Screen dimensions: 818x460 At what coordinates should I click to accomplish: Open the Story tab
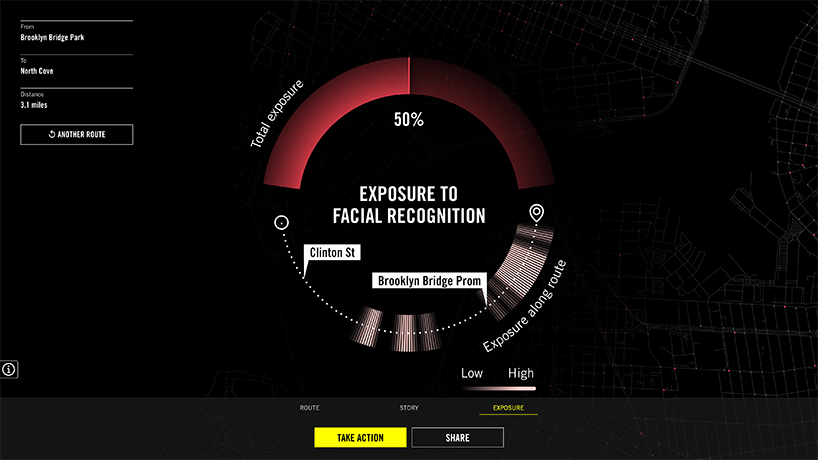coord(408,408)
